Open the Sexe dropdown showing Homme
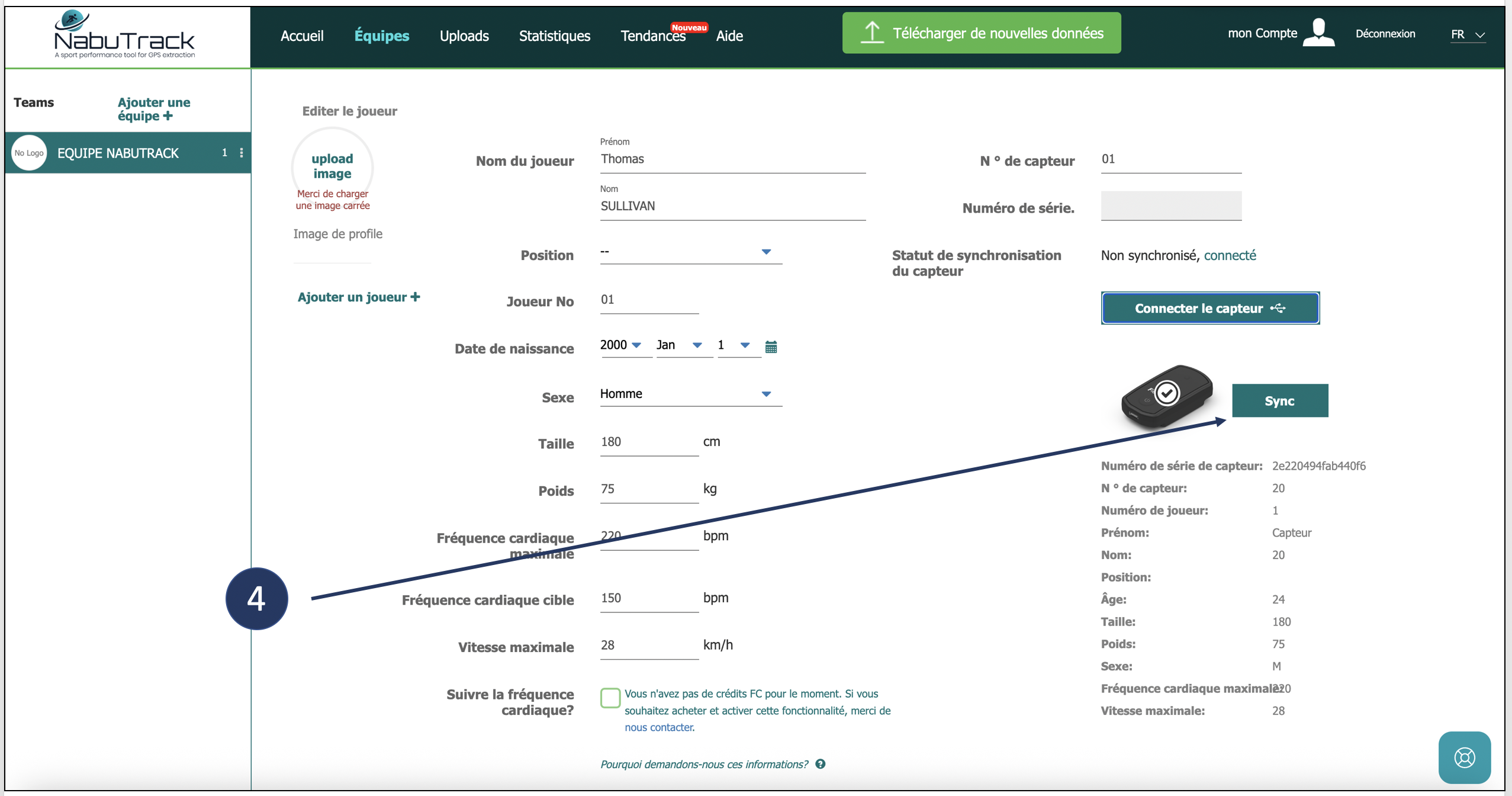Screen dimensions: 1512x796 [x=691, y=394]
